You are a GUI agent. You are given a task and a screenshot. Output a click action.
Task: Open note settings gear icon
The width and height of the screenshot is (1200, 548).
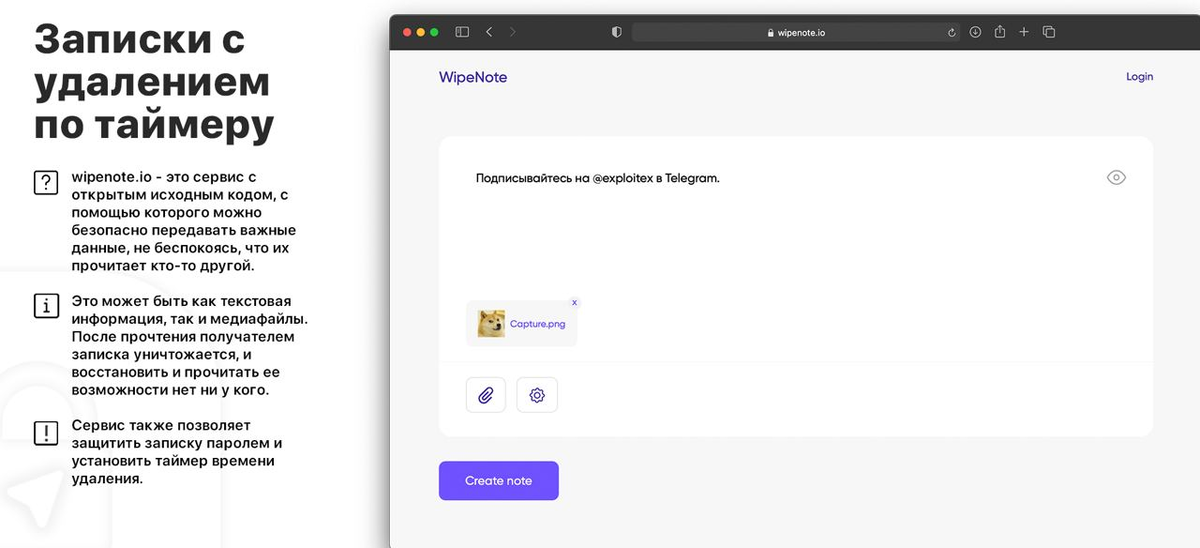pos(537,395)
